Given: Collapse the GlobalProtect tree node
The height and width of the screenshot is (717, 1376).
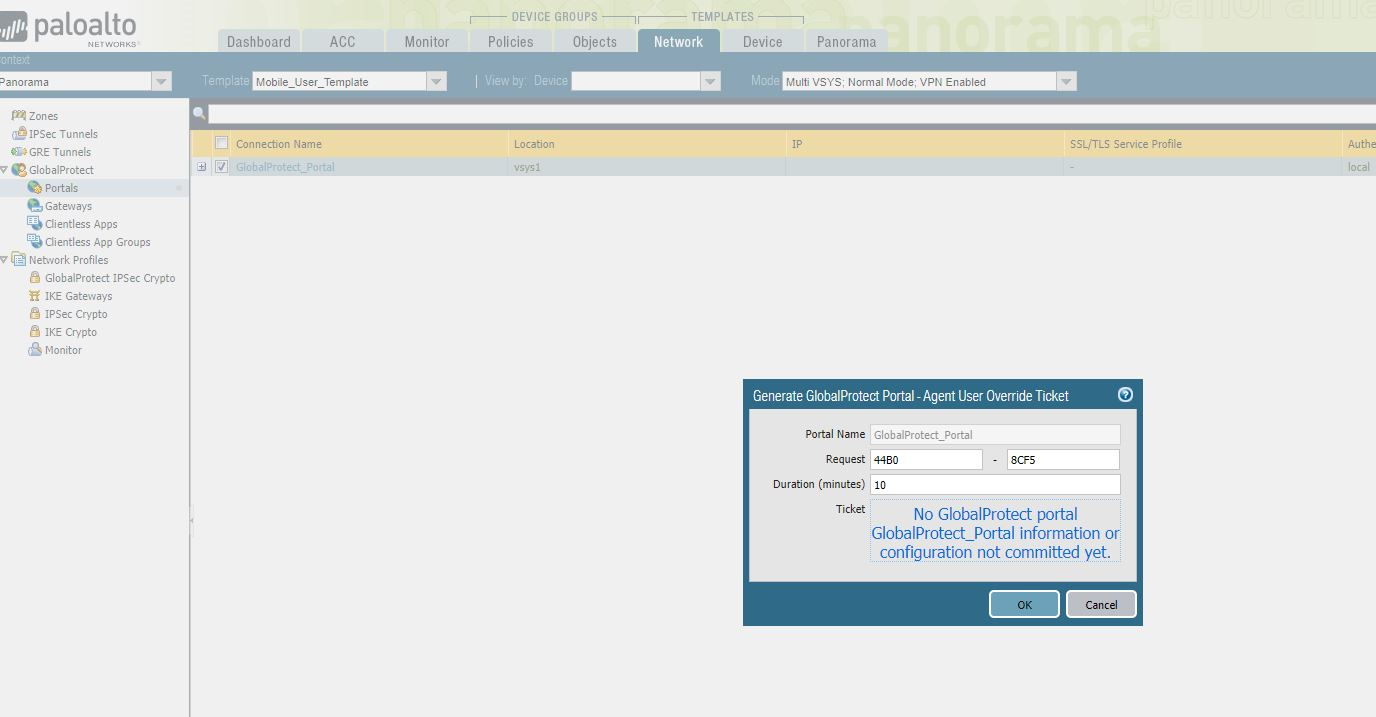Looking at the screenshot, I should pyautogui.click(x=4, y=170).
